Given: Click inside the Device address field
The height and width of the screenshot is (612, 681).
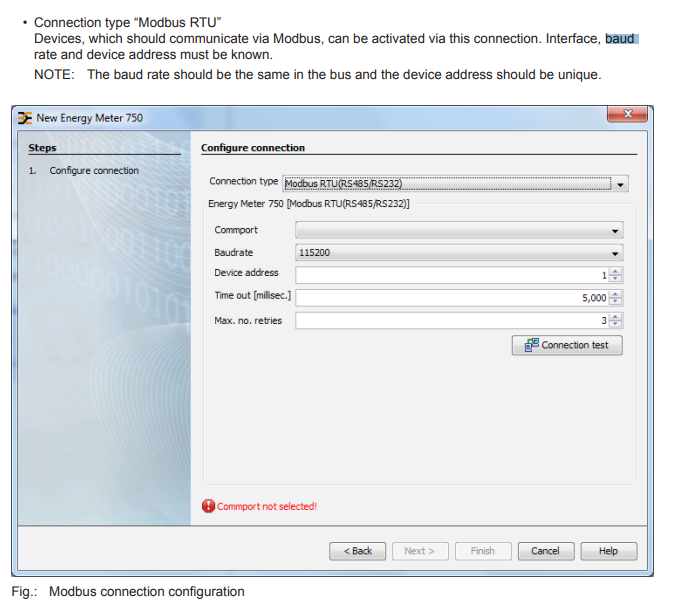Looking at the screenshot, I should coord(450,274).
